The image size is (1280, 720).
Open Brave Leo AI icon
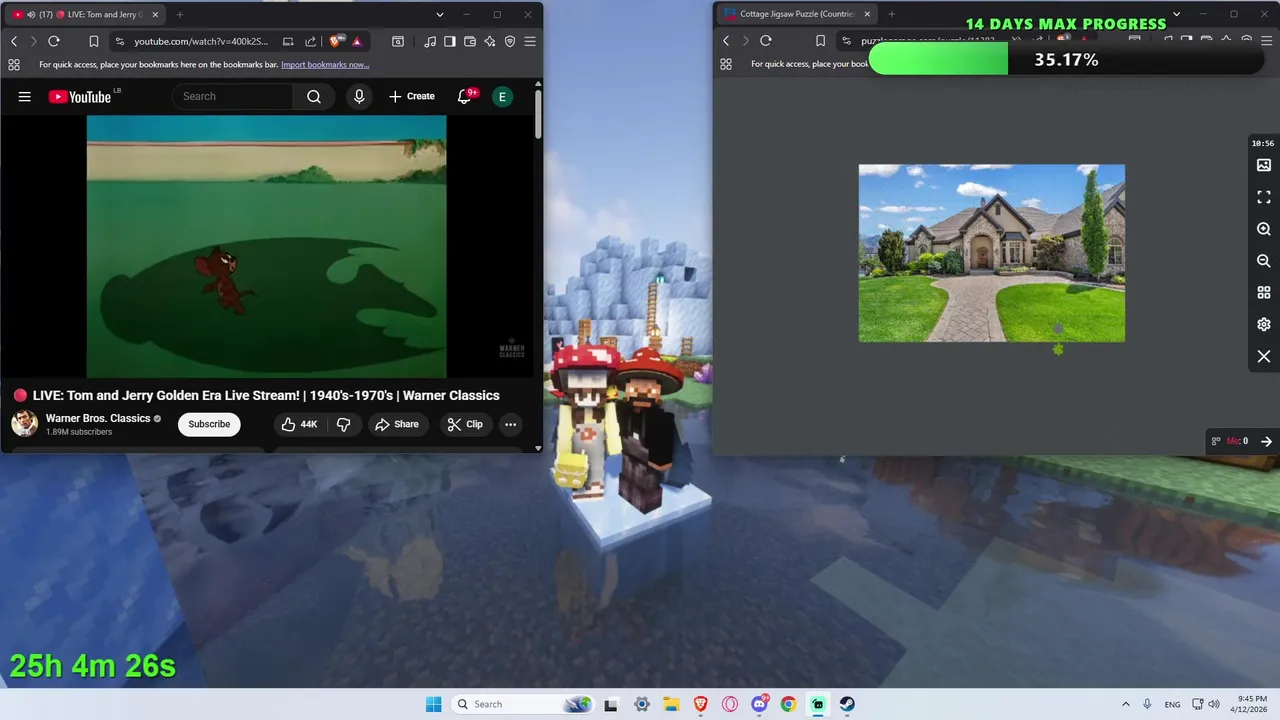tap(490, 41)
